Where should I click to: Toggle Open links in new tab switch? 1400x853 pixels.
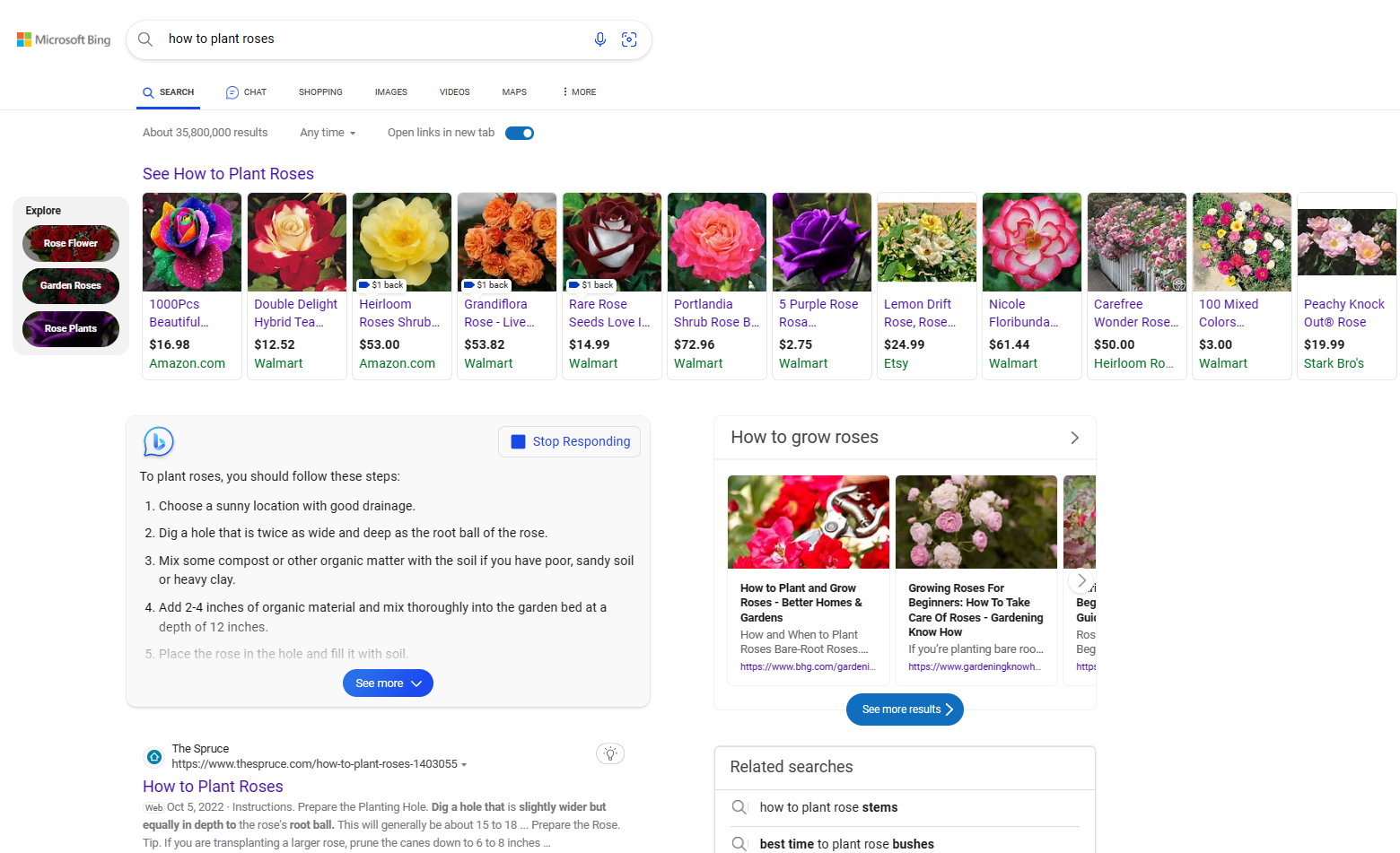point(520,133)
